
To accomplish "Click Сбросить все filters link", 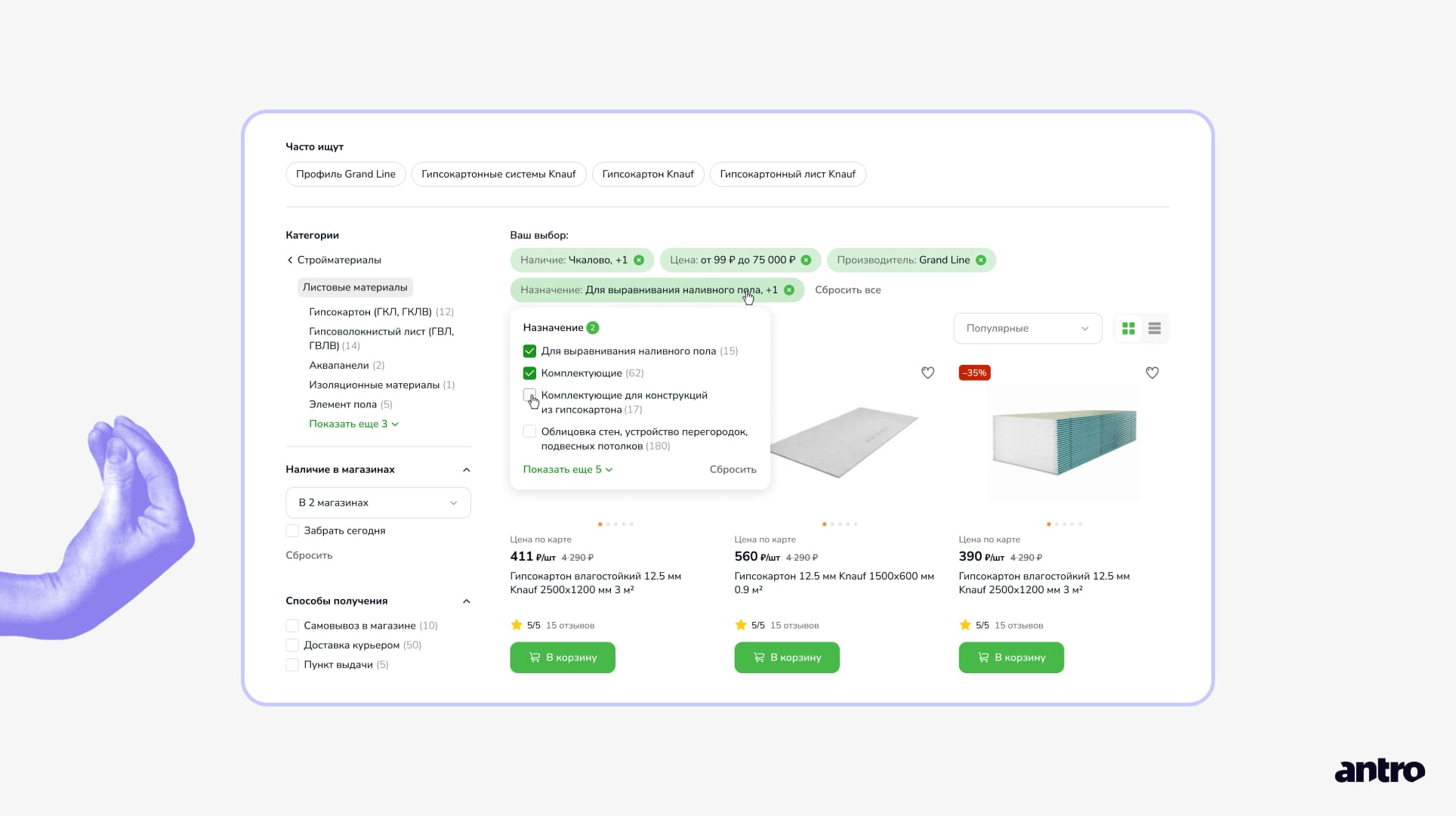I will coord(847,290).
